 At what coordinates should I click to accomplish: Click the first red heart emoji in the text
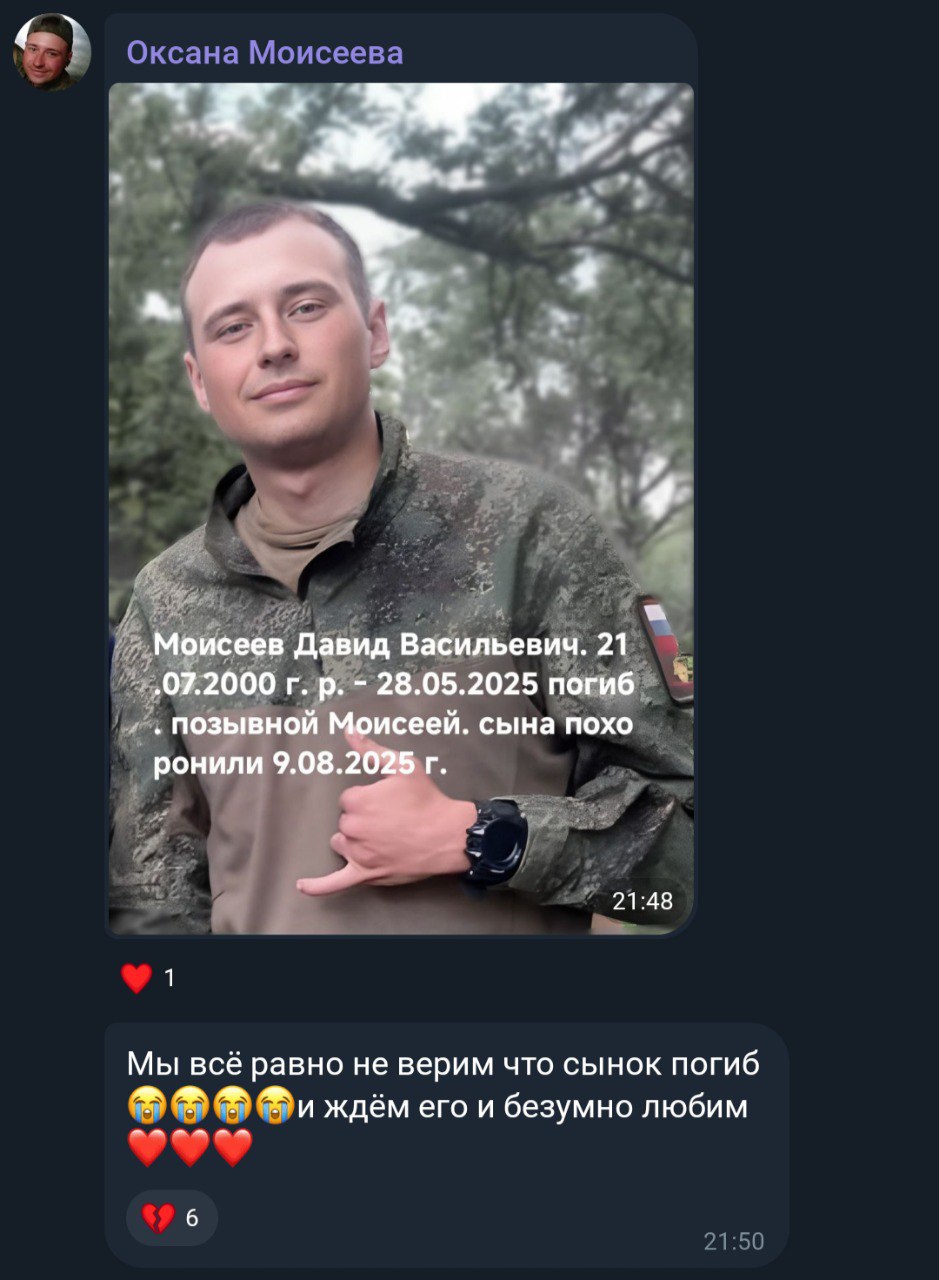click(x=147, y=1148)
